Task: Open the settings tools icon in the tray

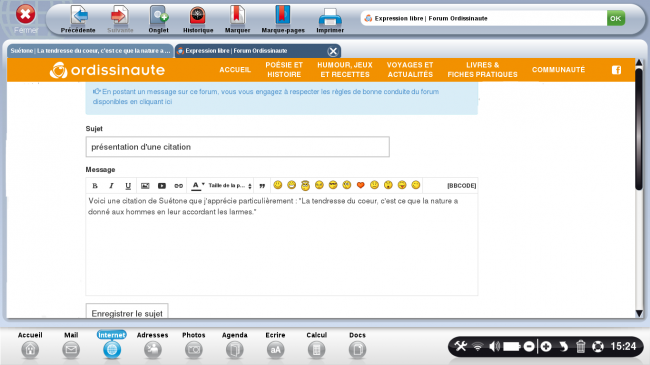Action: 461,346
